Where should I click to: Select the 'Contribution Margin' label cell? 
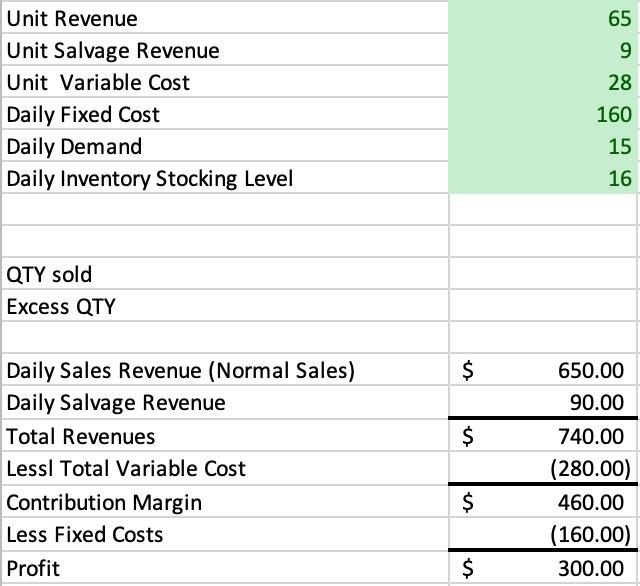click(225, 502)
